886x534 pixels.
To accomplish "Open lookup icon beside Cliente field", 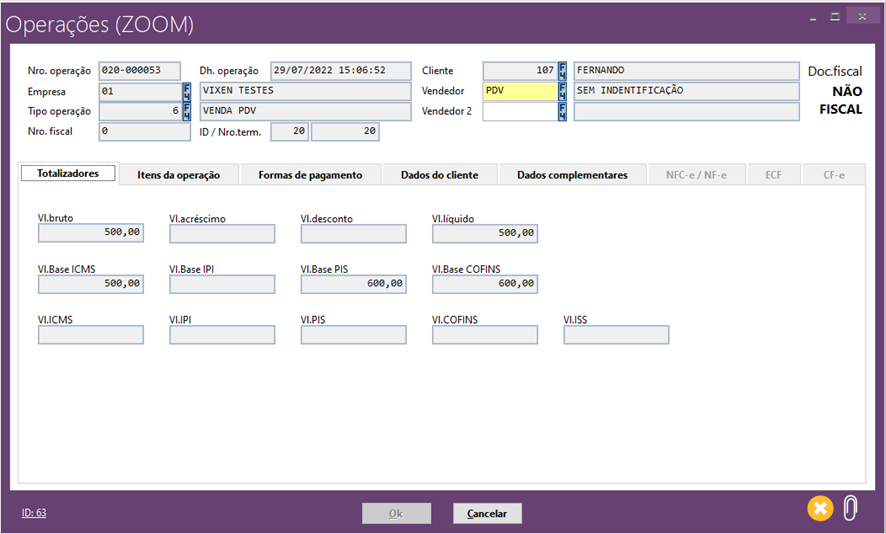I will click(x=563, y=71).
